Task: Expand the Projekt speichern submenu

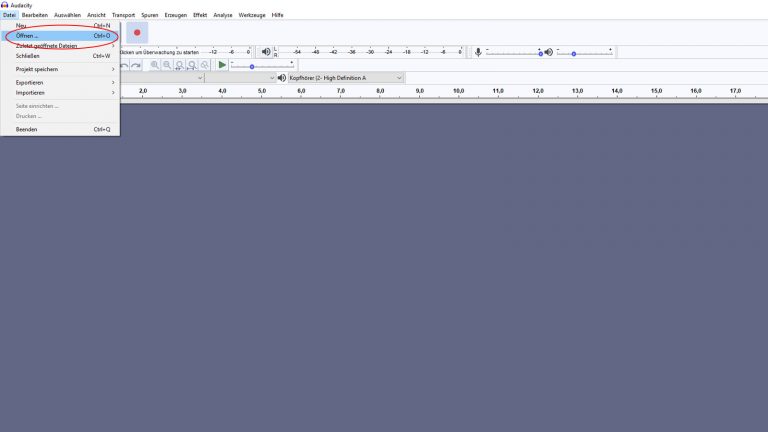Action: [60, 69]
